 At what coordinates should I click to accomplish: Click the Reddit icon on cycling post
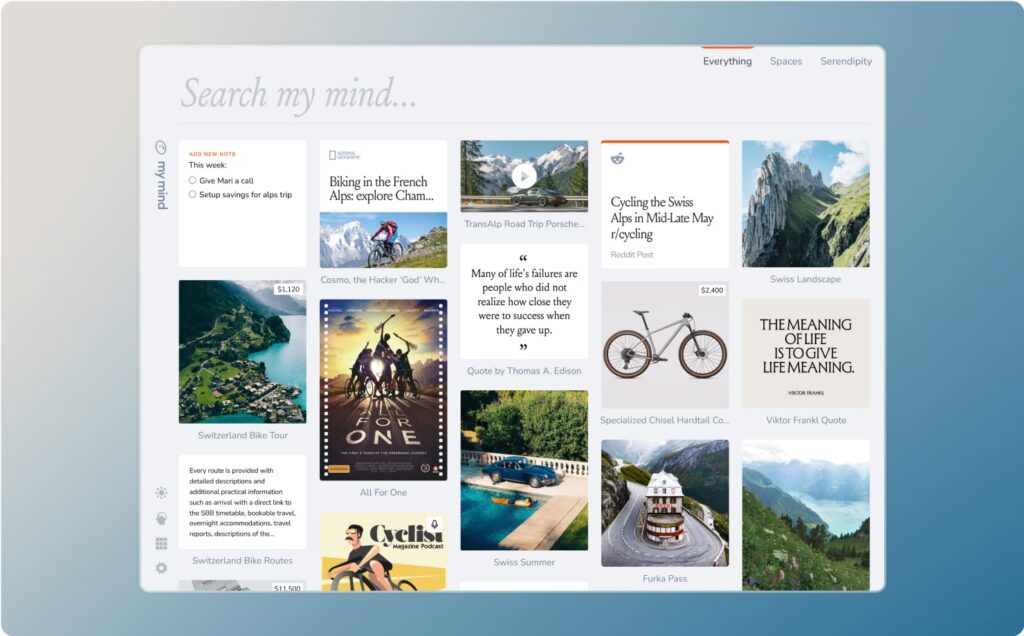point(617,159)
